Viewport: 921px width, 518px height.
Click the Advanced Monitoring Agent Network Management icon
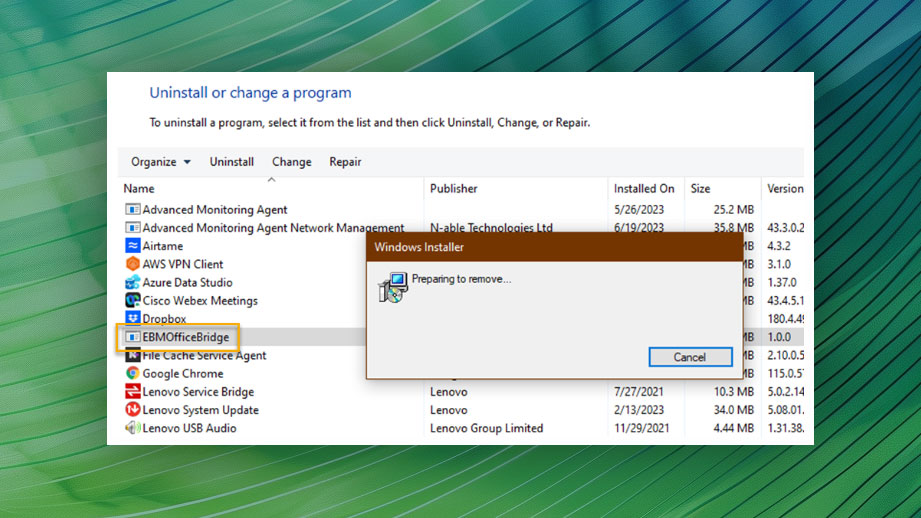point(133,228)
